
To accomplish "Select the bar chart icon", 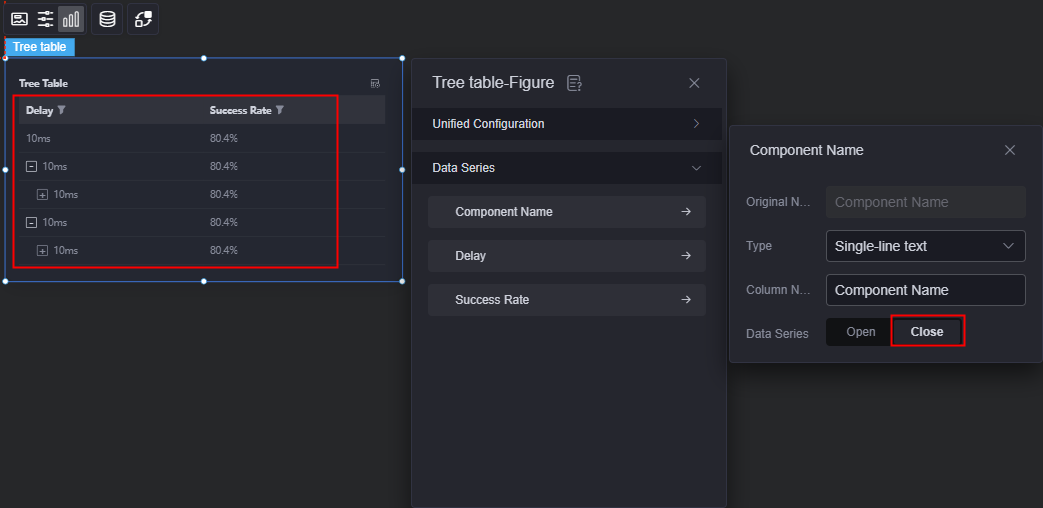I will (x=71, y=19).
